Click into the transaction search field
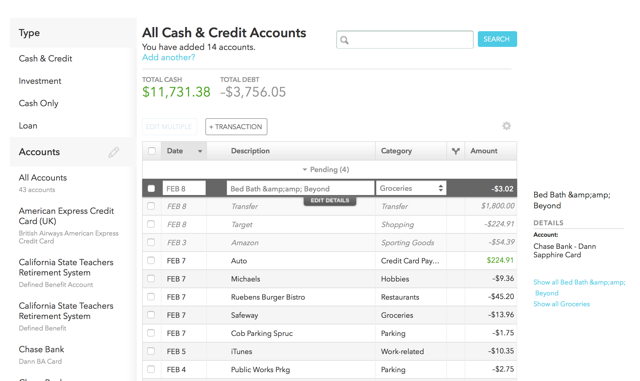The width and height of the screenshot is (640, 381). [405, 40]
